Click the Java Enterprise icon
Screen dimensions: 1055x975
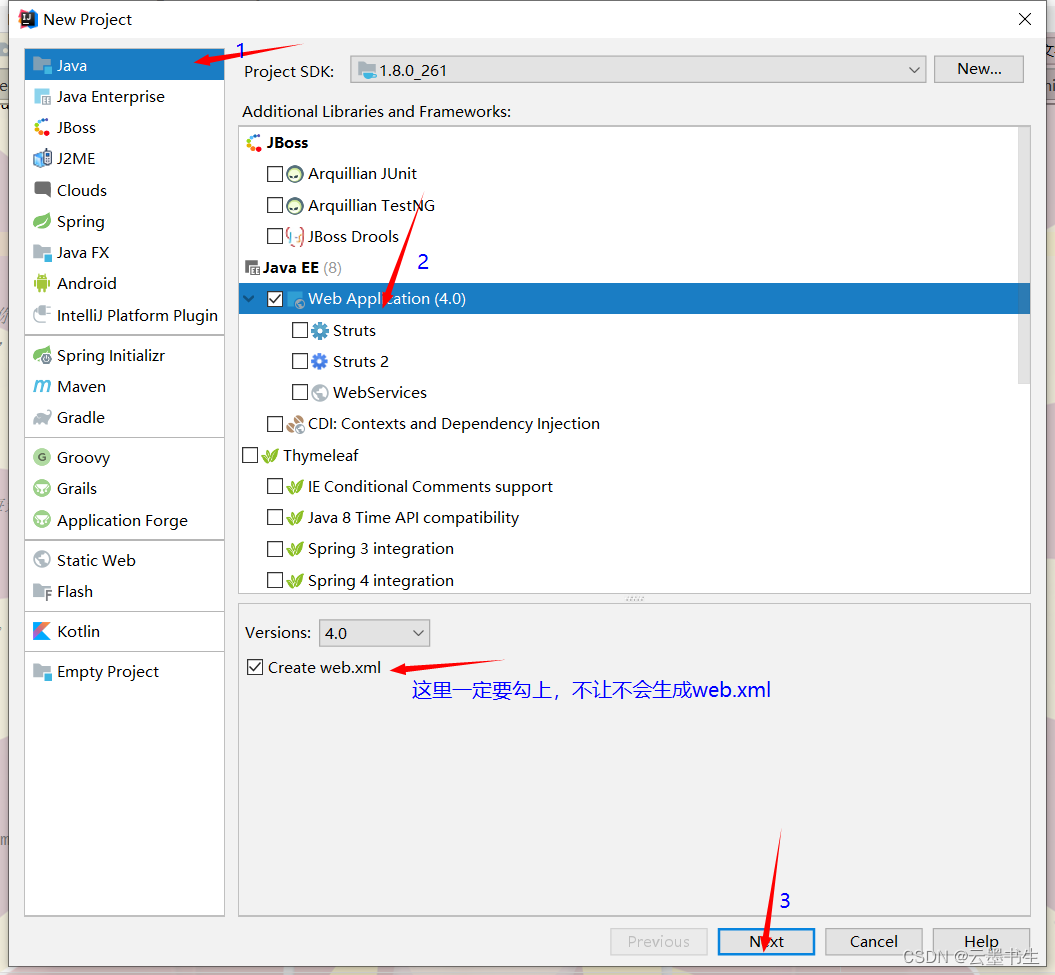tap(42, 97)
